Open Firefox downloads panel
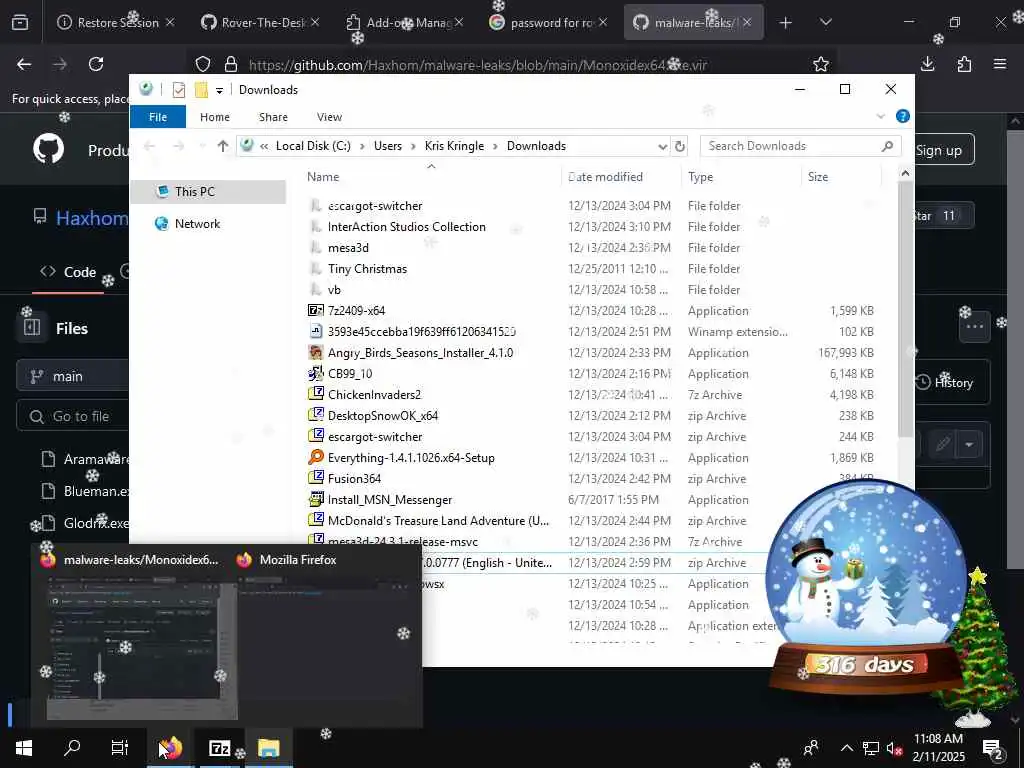The image size is (1024, 768). pos(927,64)
